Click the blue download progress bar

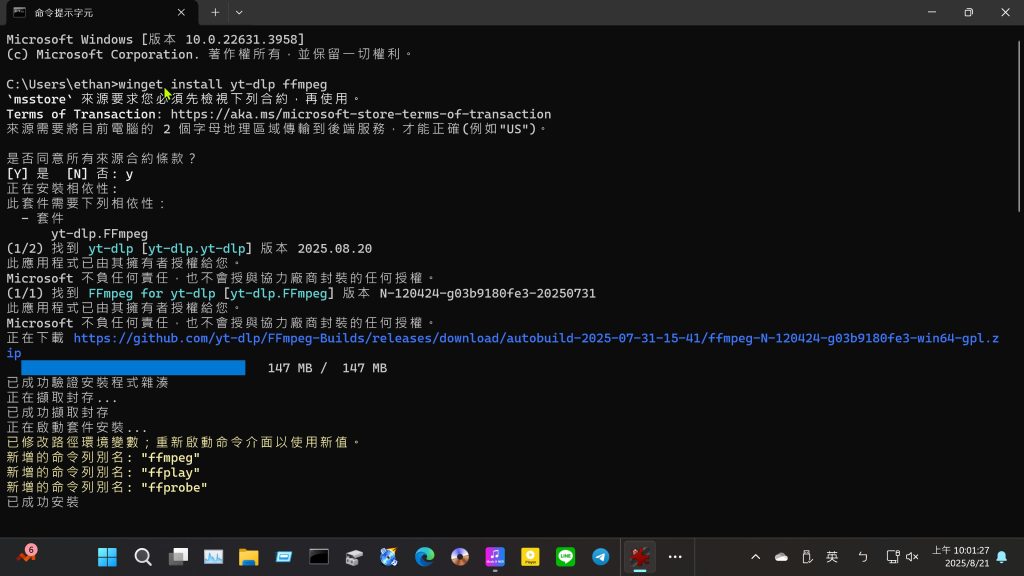click(133, 368)
